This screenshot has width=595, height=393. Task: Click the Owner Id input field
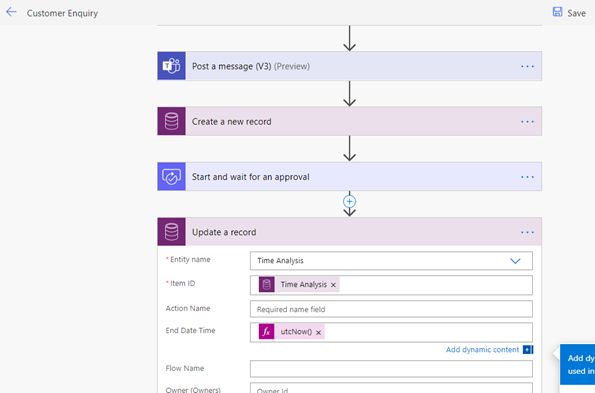point(391,388)
